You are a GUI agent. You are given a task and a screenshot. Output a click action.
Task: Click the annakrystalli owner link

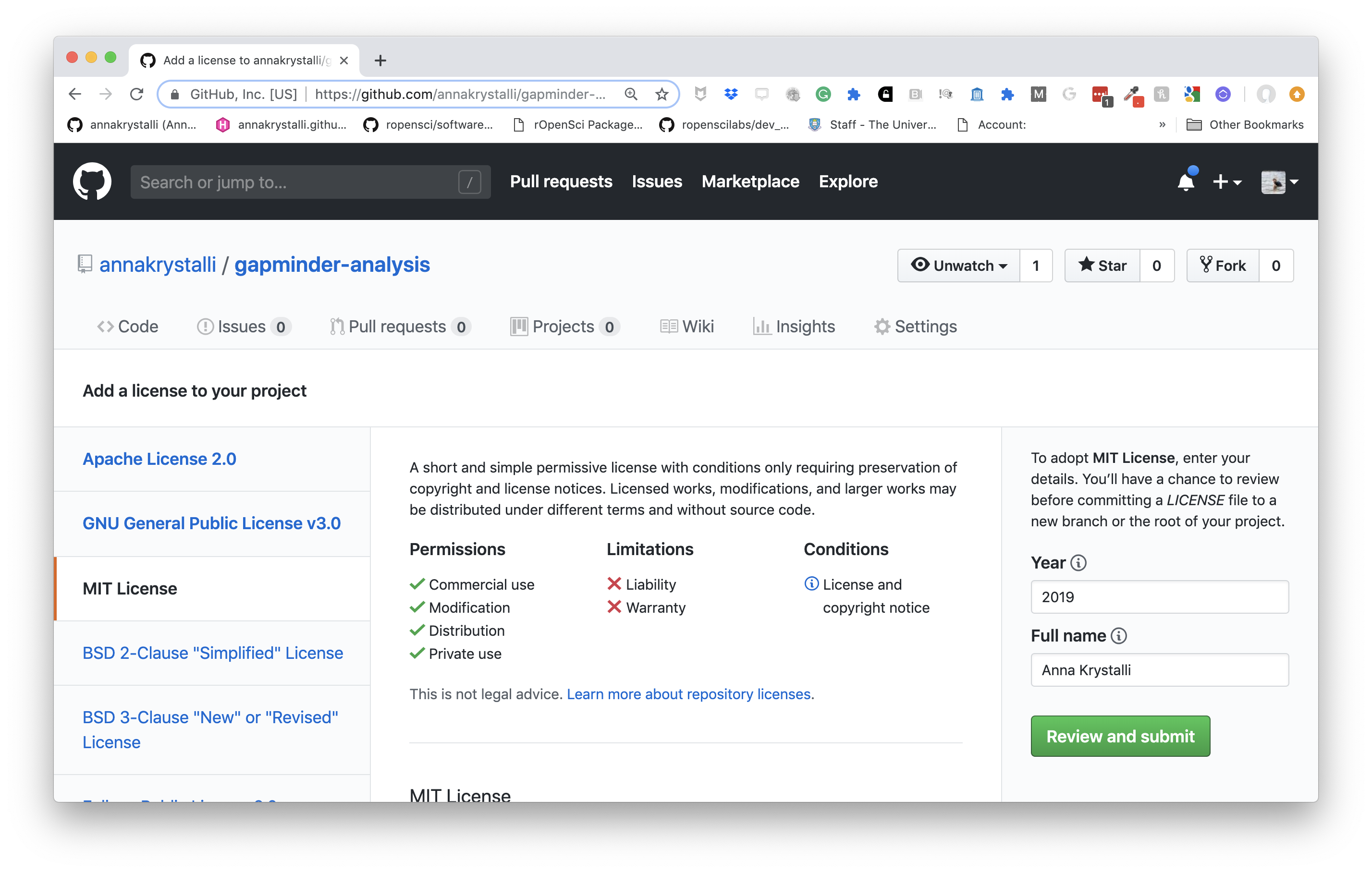coord(157,265)
